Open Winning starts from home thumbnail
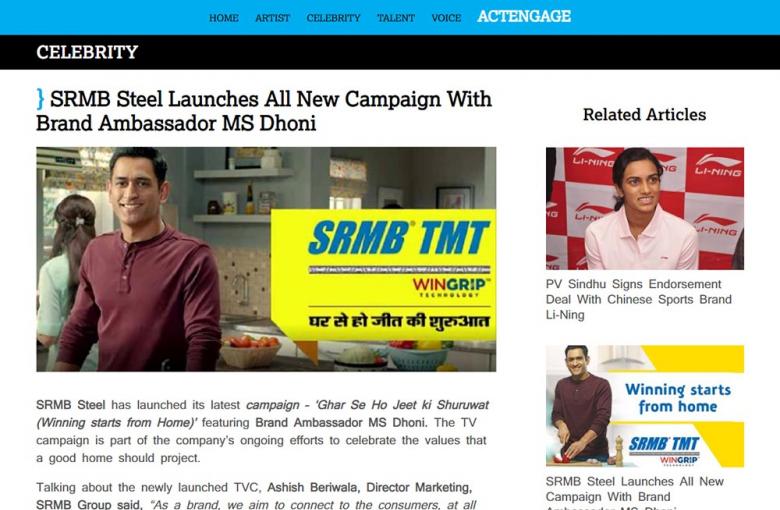This screenshot has height=510, width=780. [645, 406]
